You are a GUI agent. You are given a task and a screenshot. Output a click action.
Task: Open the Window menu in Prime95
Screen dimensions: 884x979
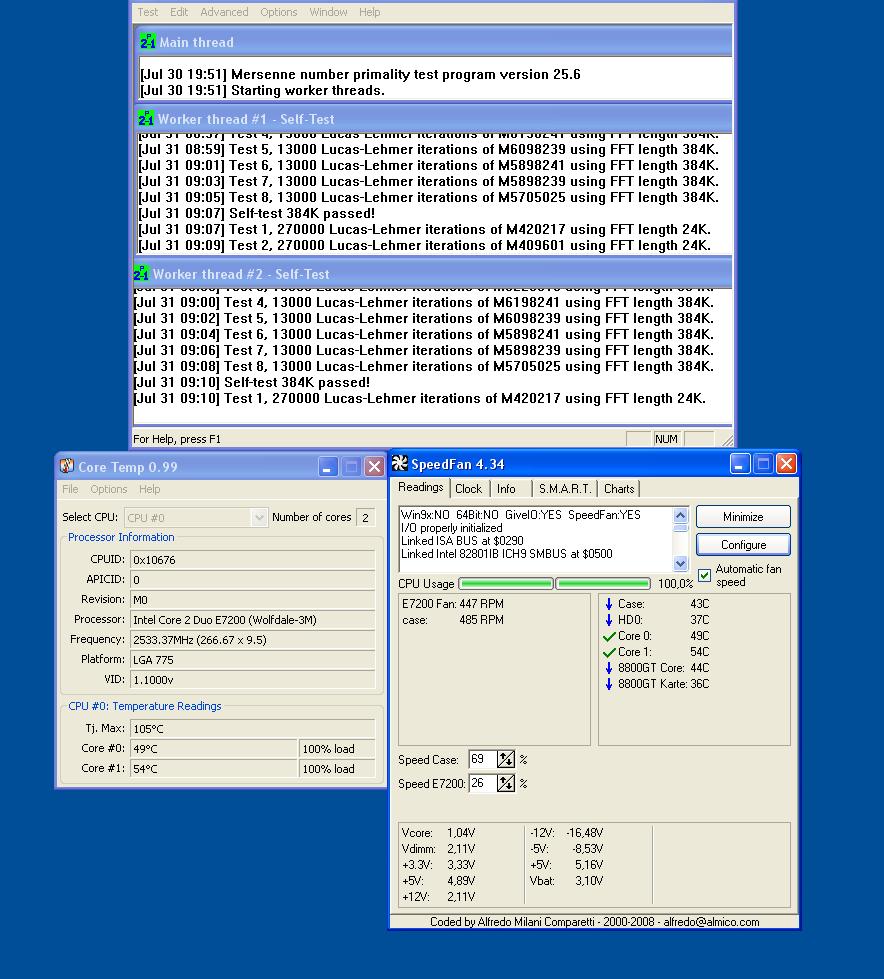pyautogui.click(x=328, y=12)
